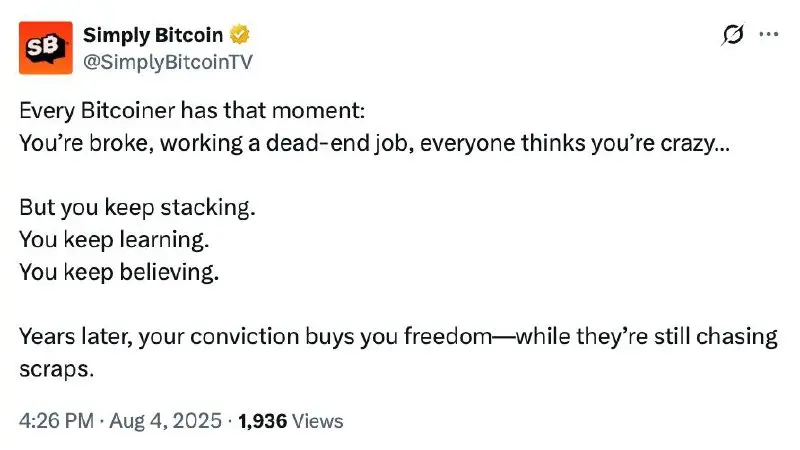Click the line mentioning dead-end job

375,143
